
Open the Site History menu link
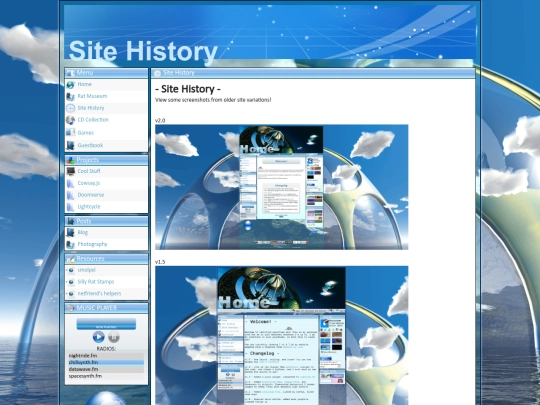91,108
